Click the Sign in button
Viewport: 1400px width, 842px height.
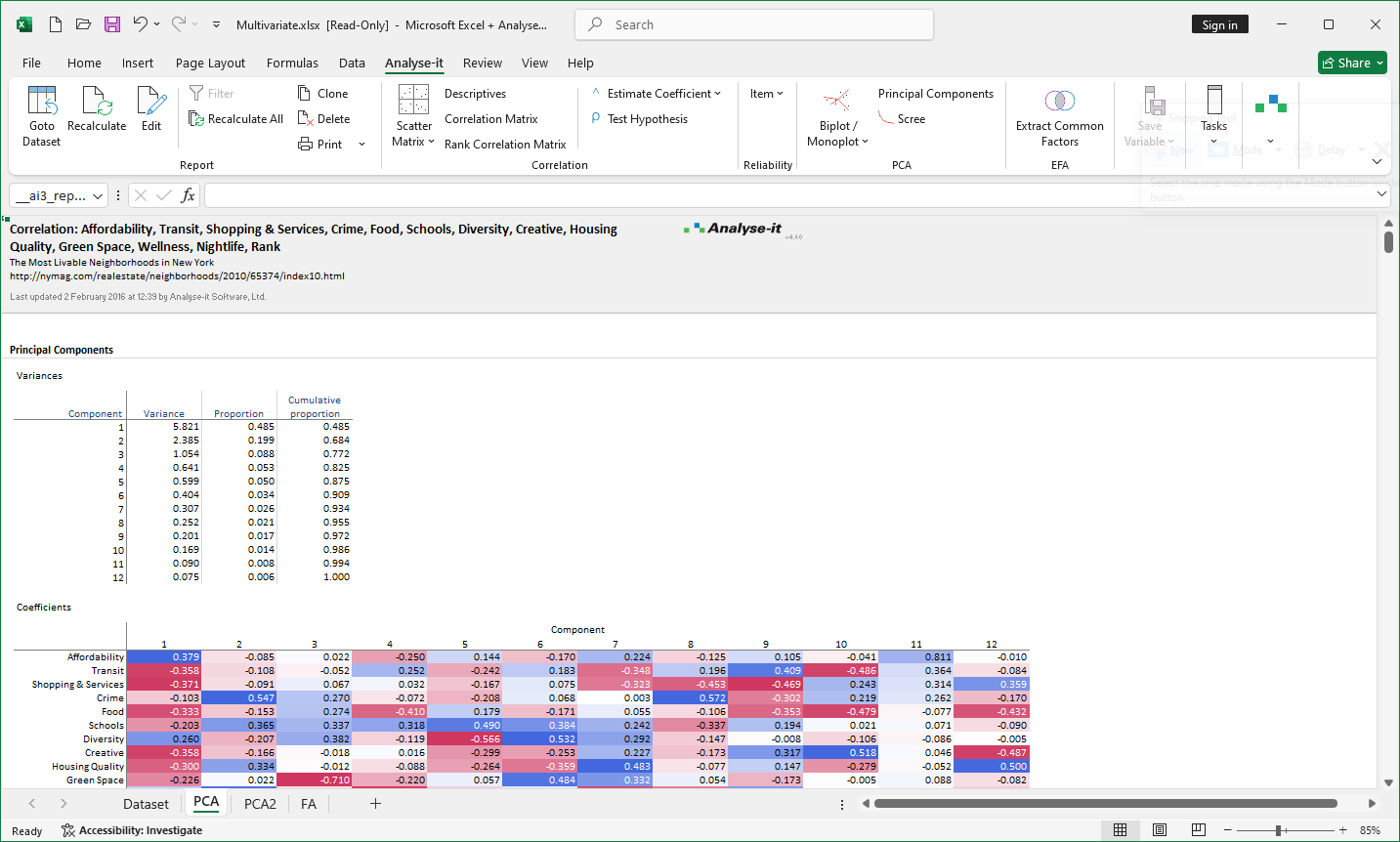[1219, 24]
